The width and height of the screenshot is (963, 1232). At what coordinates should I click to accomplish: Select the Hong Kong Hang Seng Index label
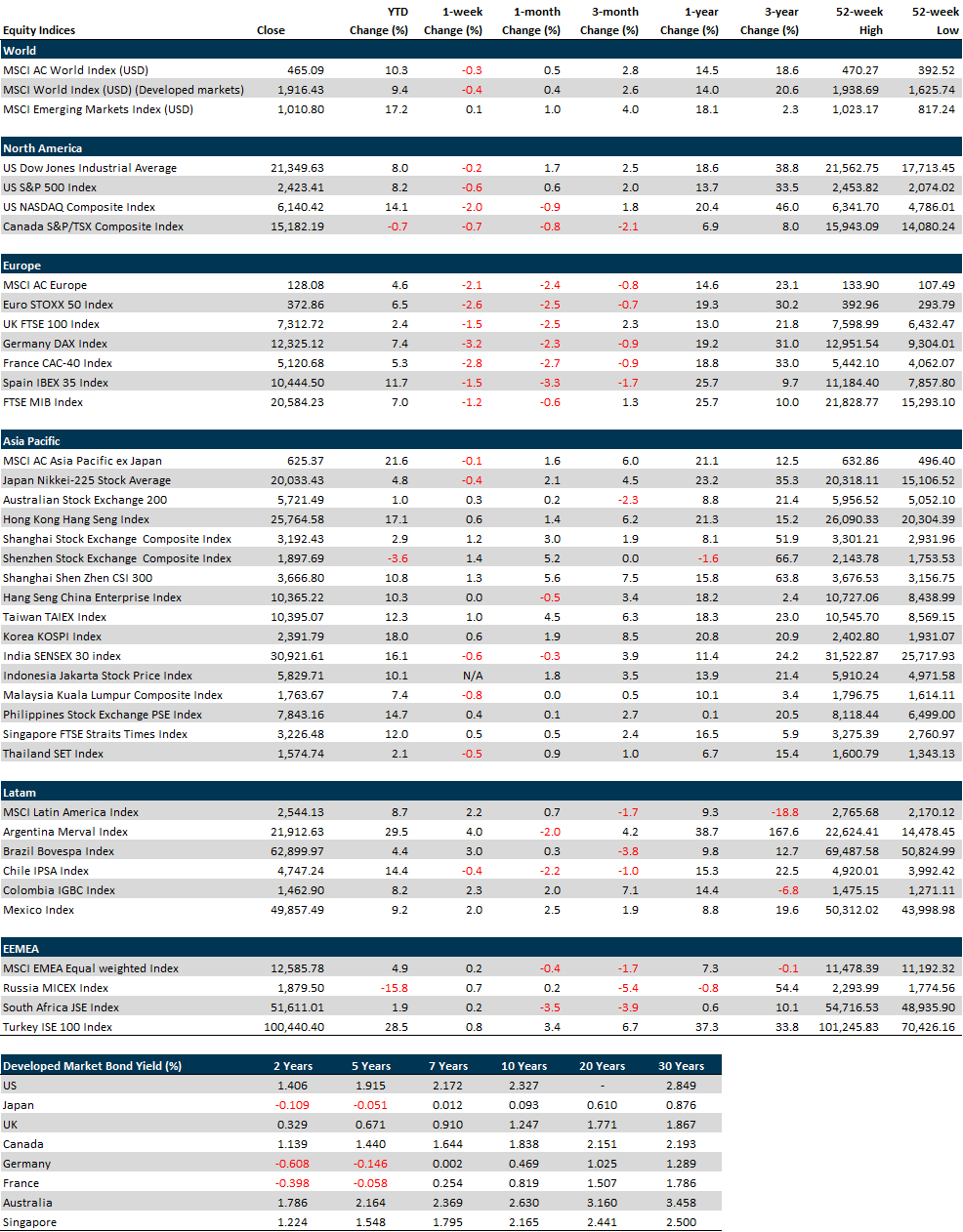pos(76,519)
